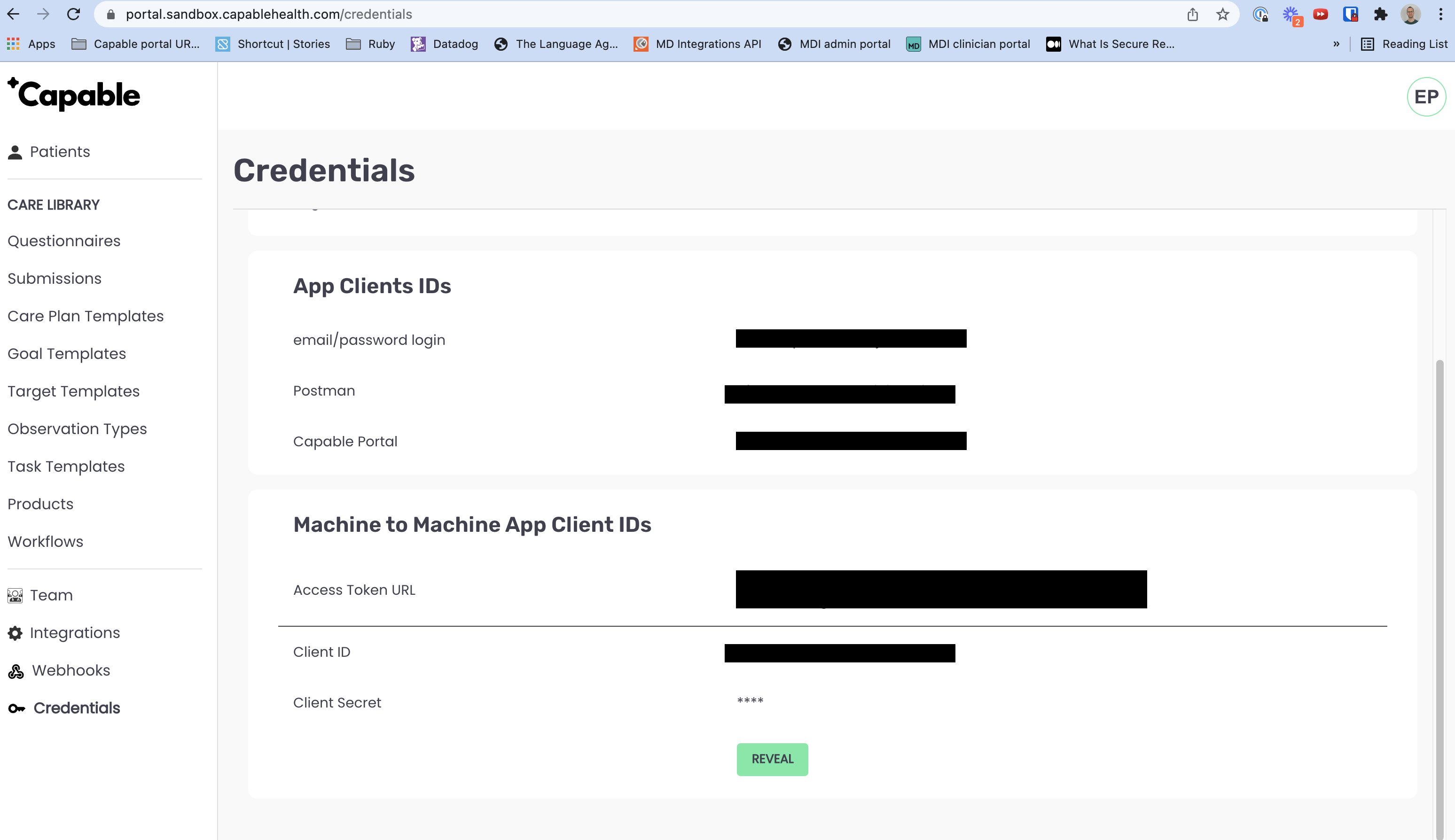This screenshot has height=840, width=1455.
Task: Click the Team icon in sidebar
Action: pyautogui.click(x=15, y=595)
